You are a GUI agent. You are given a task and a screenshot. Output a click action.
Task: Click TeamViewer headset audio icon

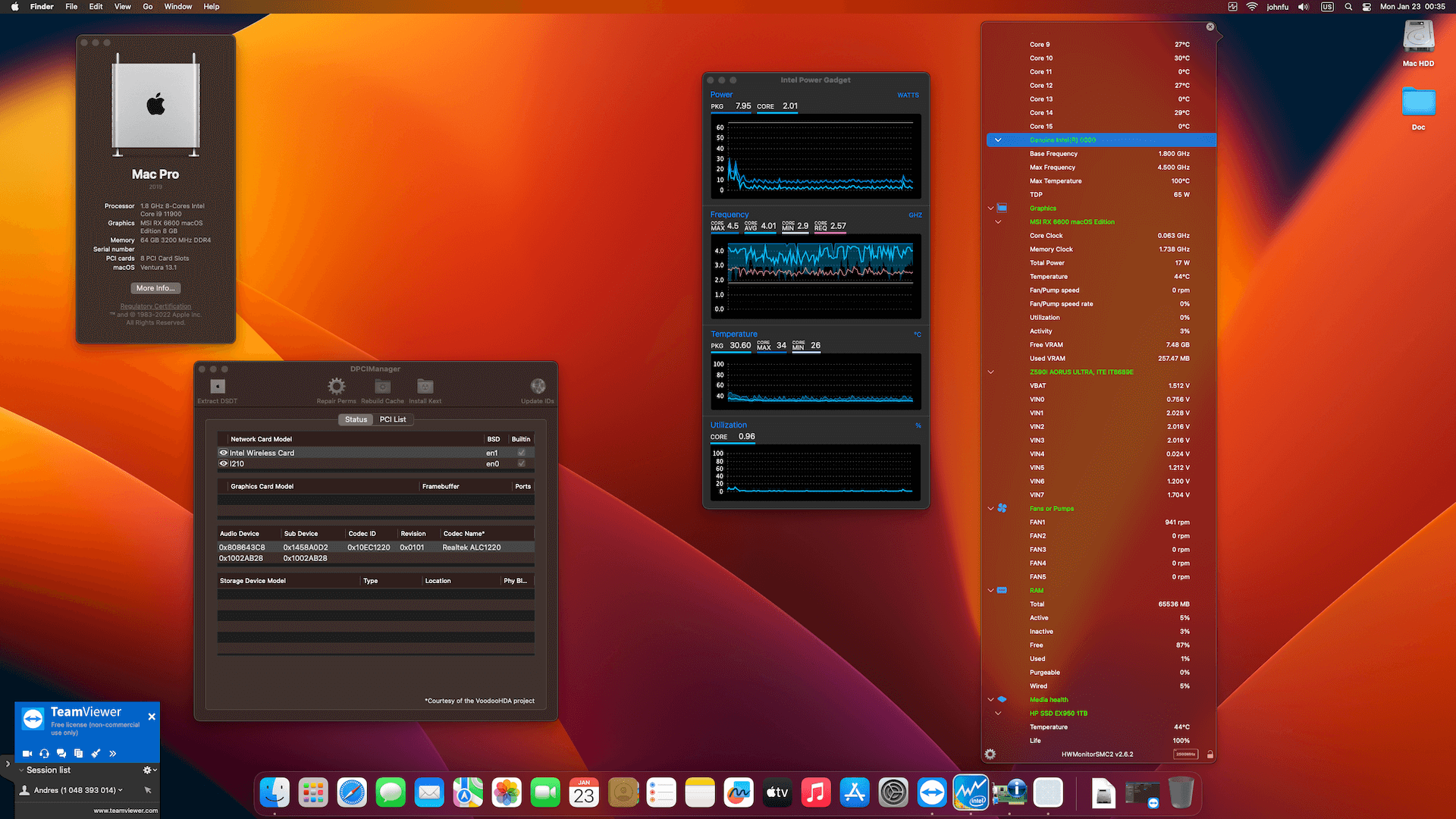[44, 754]
